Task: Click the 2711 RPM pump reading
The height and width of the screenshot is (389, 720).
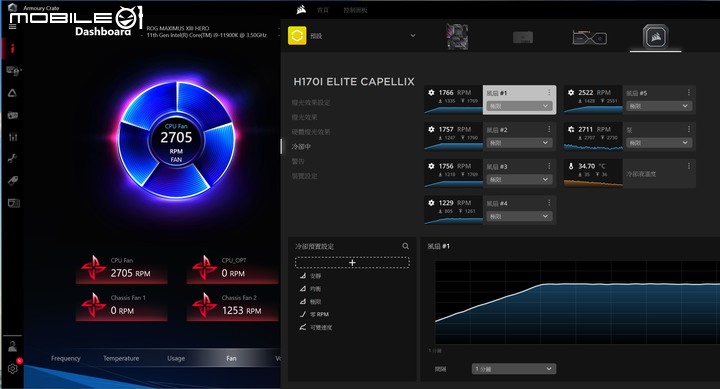Action: click(x=594, y=130)
